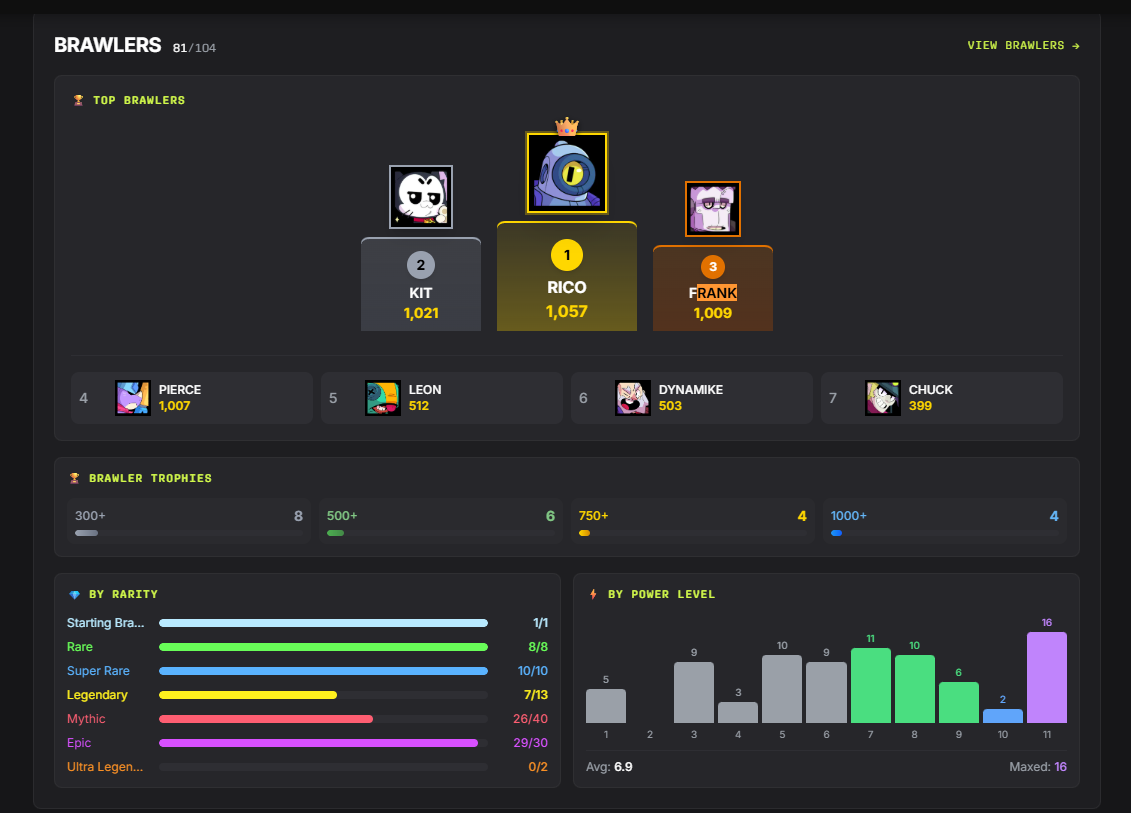Click the 81/104 brawler count

pos(194,48)
